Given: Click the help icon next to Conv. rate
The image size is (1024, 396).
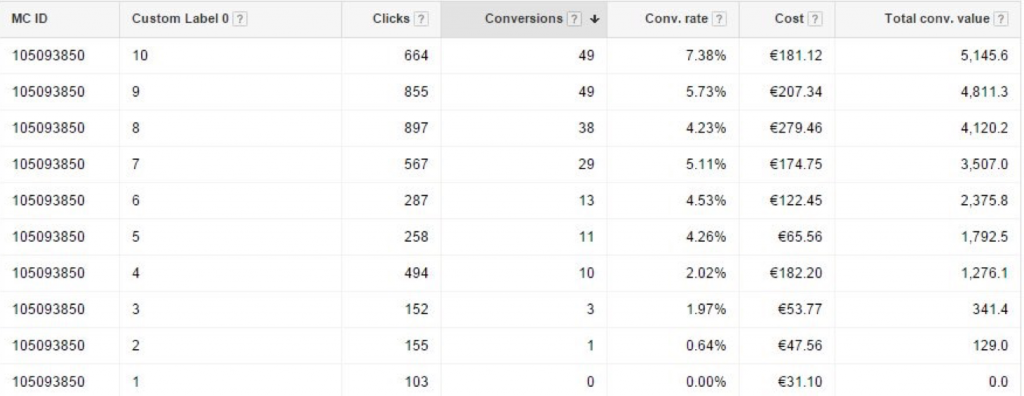Looking at the screenshot, I should tap(719, 19).
